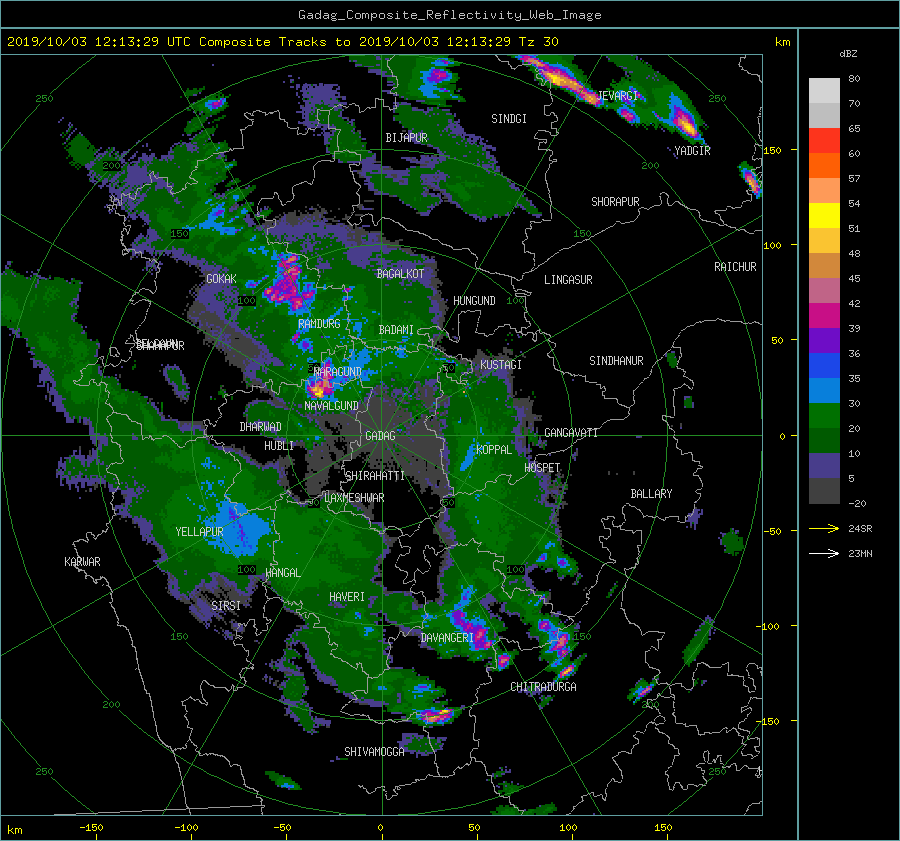Click the GADAG label at radar center
This screenshot has width=900, height=841.
click(x=380, y=436)
